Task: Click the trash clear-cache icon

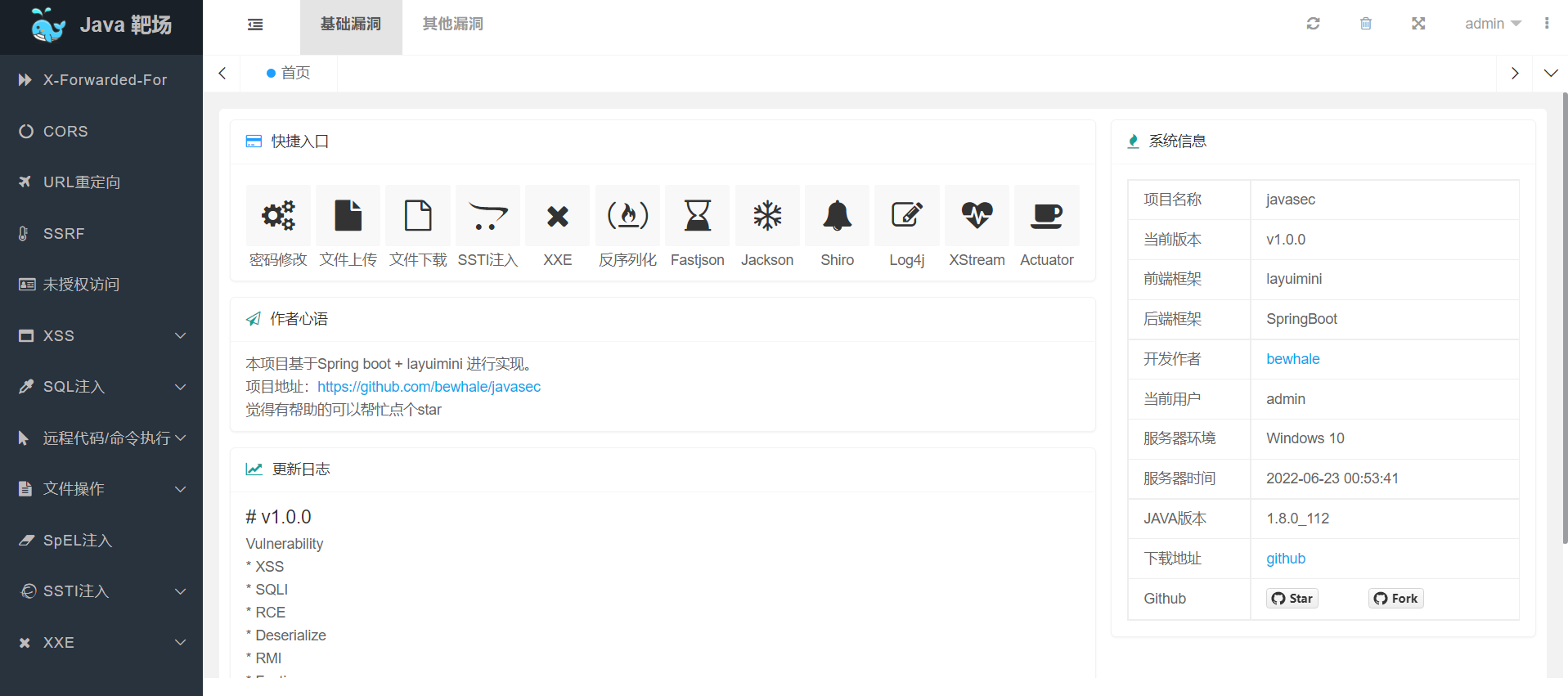Action: point(1366,24)
